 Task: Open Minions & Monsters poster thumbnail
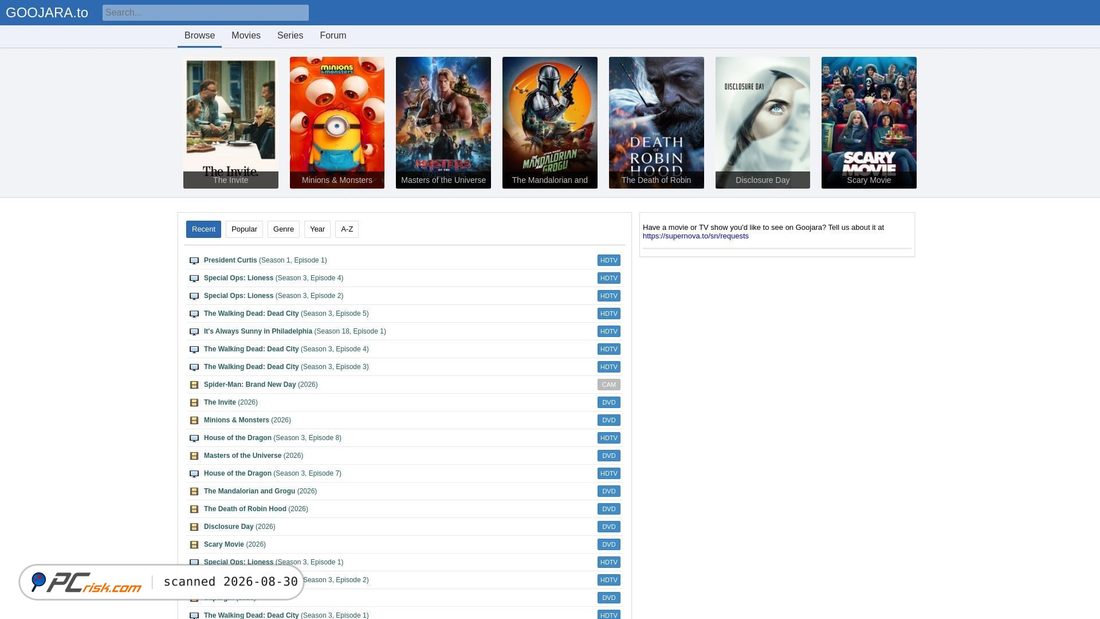(x=337, y=123)
